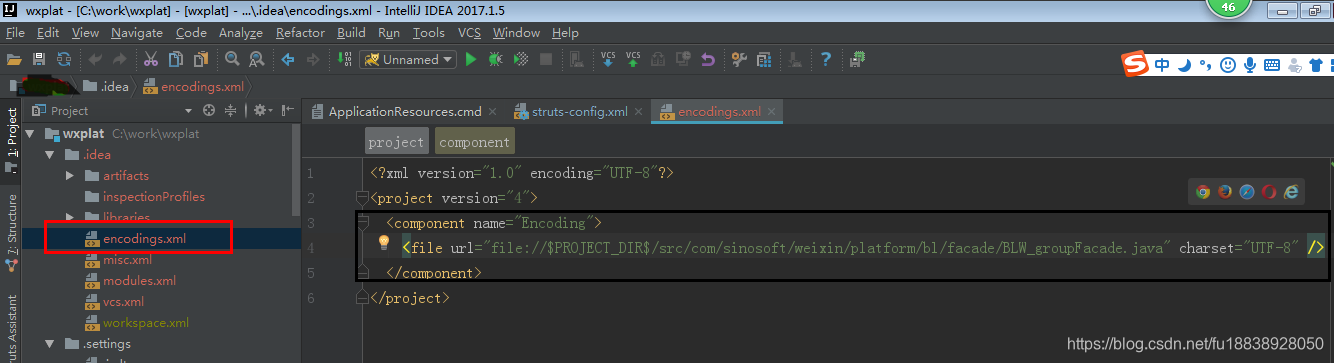Click the Help question mark icon
This screenshot has width=1334, height=363.
826,59
